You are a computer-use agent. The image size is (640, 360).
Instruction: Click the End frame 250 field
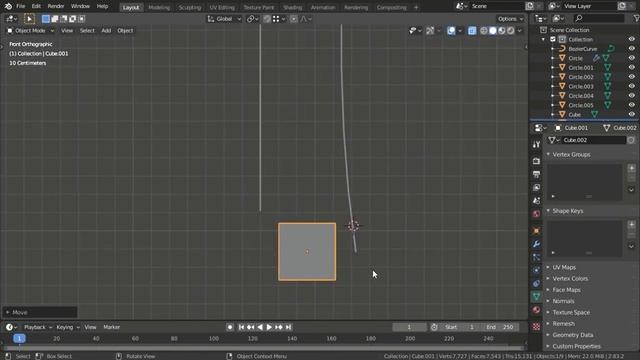click(499, 327)
